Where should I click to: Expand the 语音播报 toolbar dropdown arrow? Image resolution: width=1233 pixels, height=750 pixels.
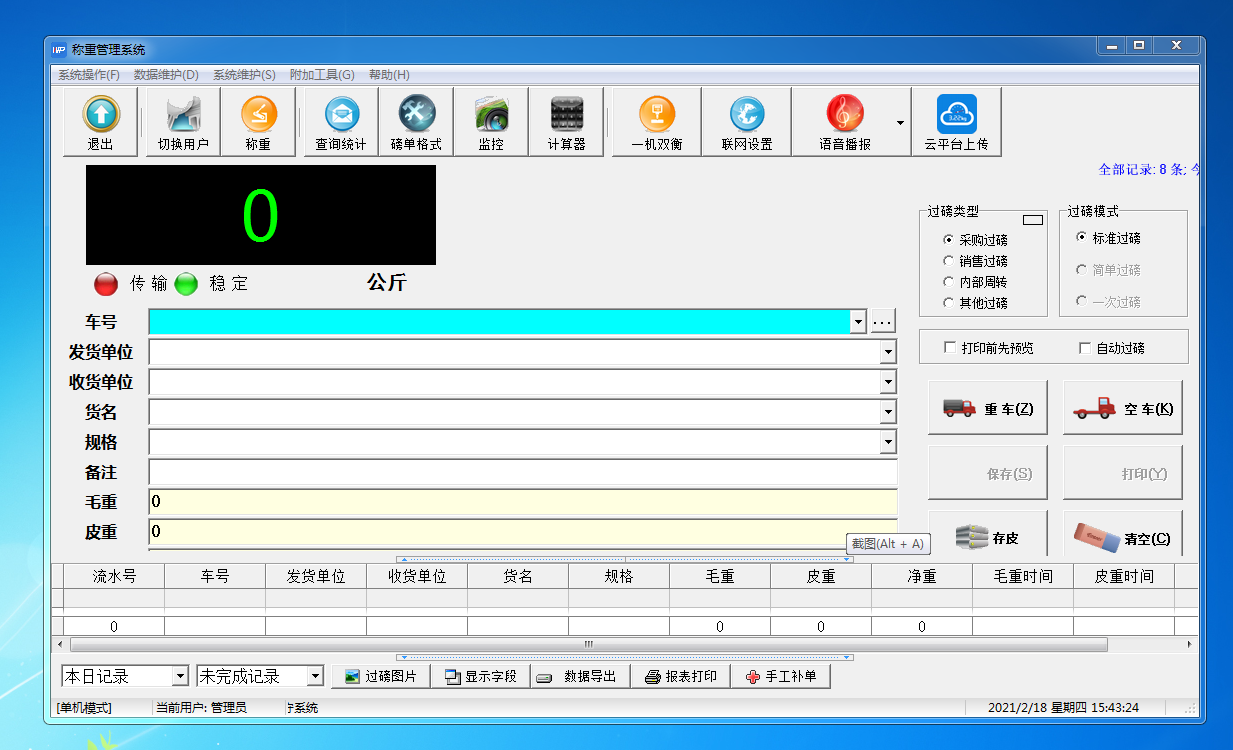pos(900,123)
